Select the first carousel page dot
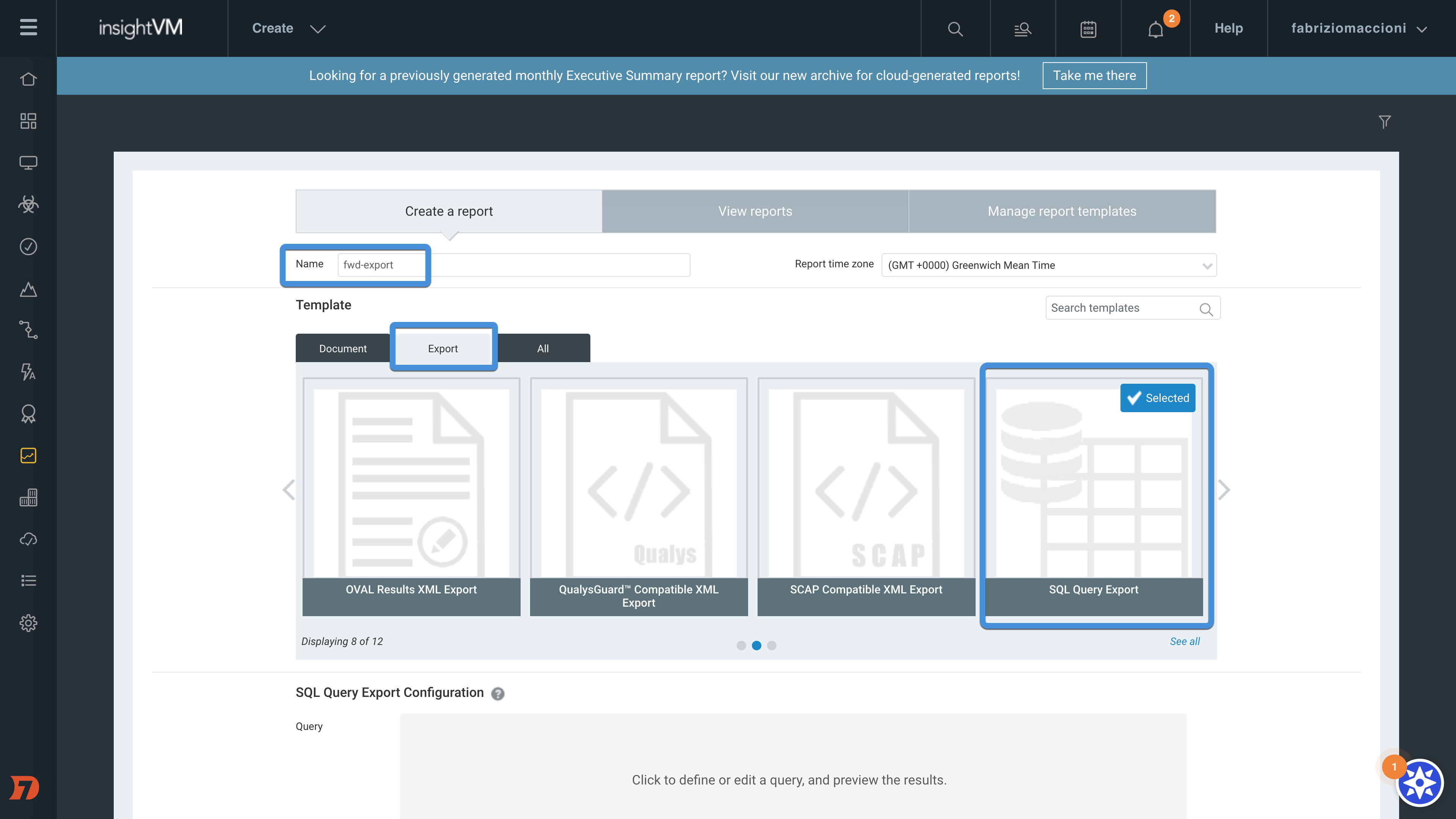Viewport: 1456px width, 819px height. click(x=741, y=645)
